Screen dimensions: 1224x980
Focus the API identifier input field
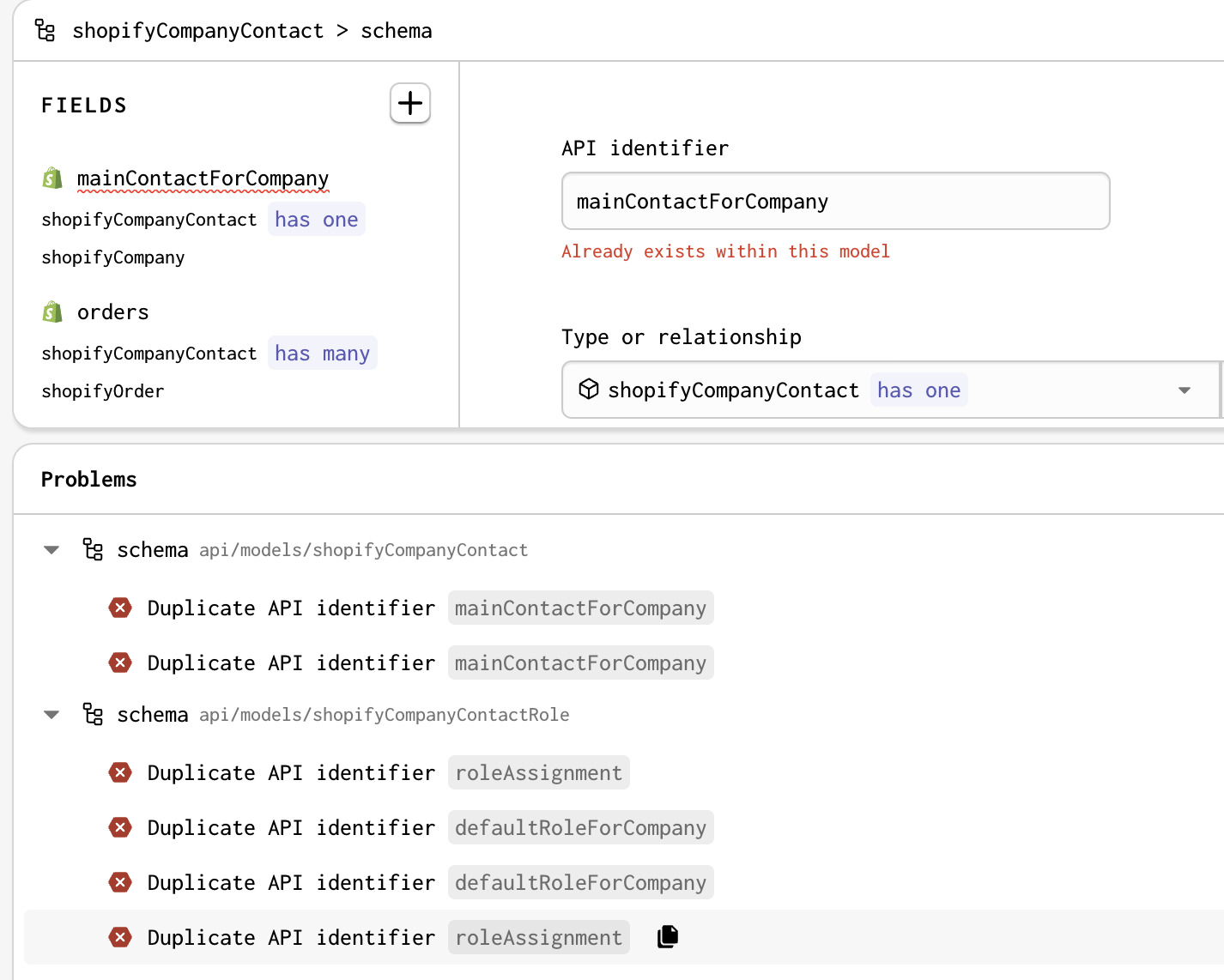(x=836, y=201)
